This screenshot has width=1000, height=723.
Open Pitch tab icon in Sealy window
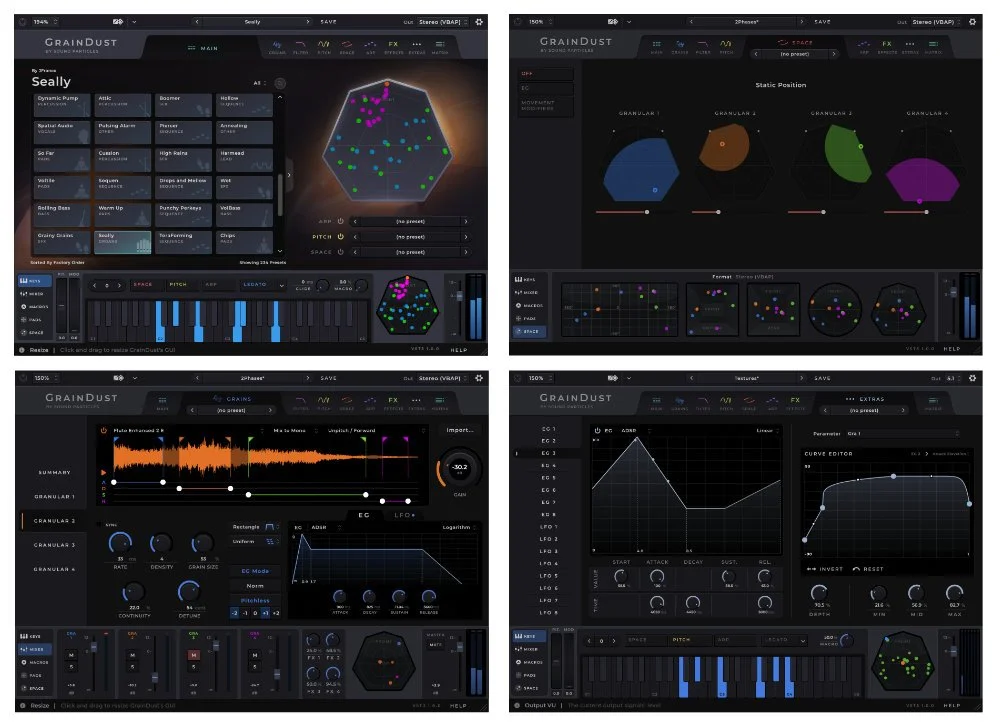[323, 47]
